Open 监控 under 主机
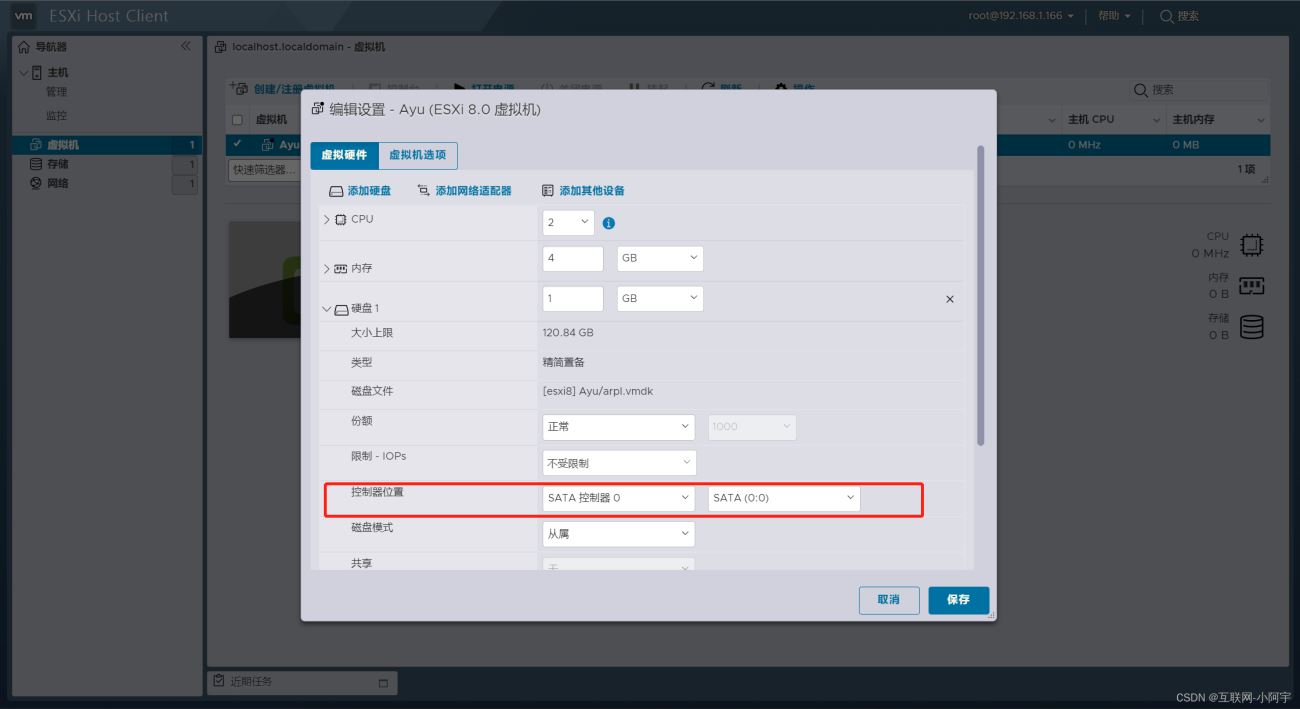The width and height of the screenshot is (1300, 709). coord(56,116)
